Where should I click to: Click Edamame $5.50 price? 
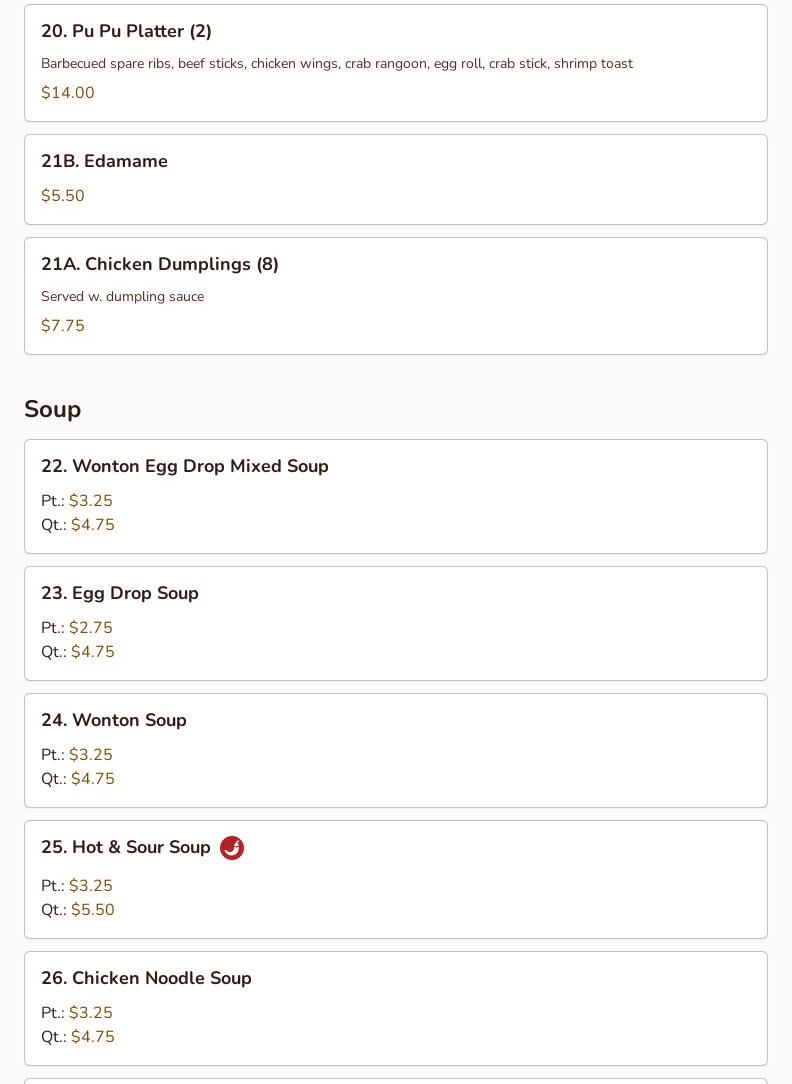[x=62, y=196]
